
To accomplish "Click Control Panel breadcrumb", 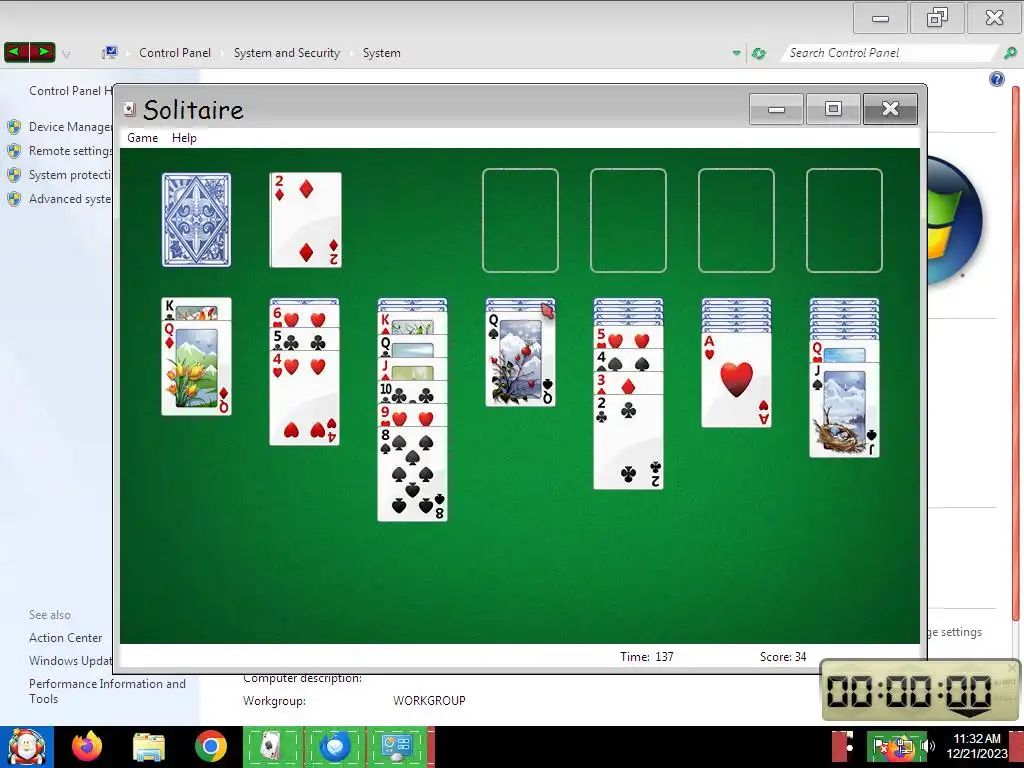I will [x=174, y=53].
